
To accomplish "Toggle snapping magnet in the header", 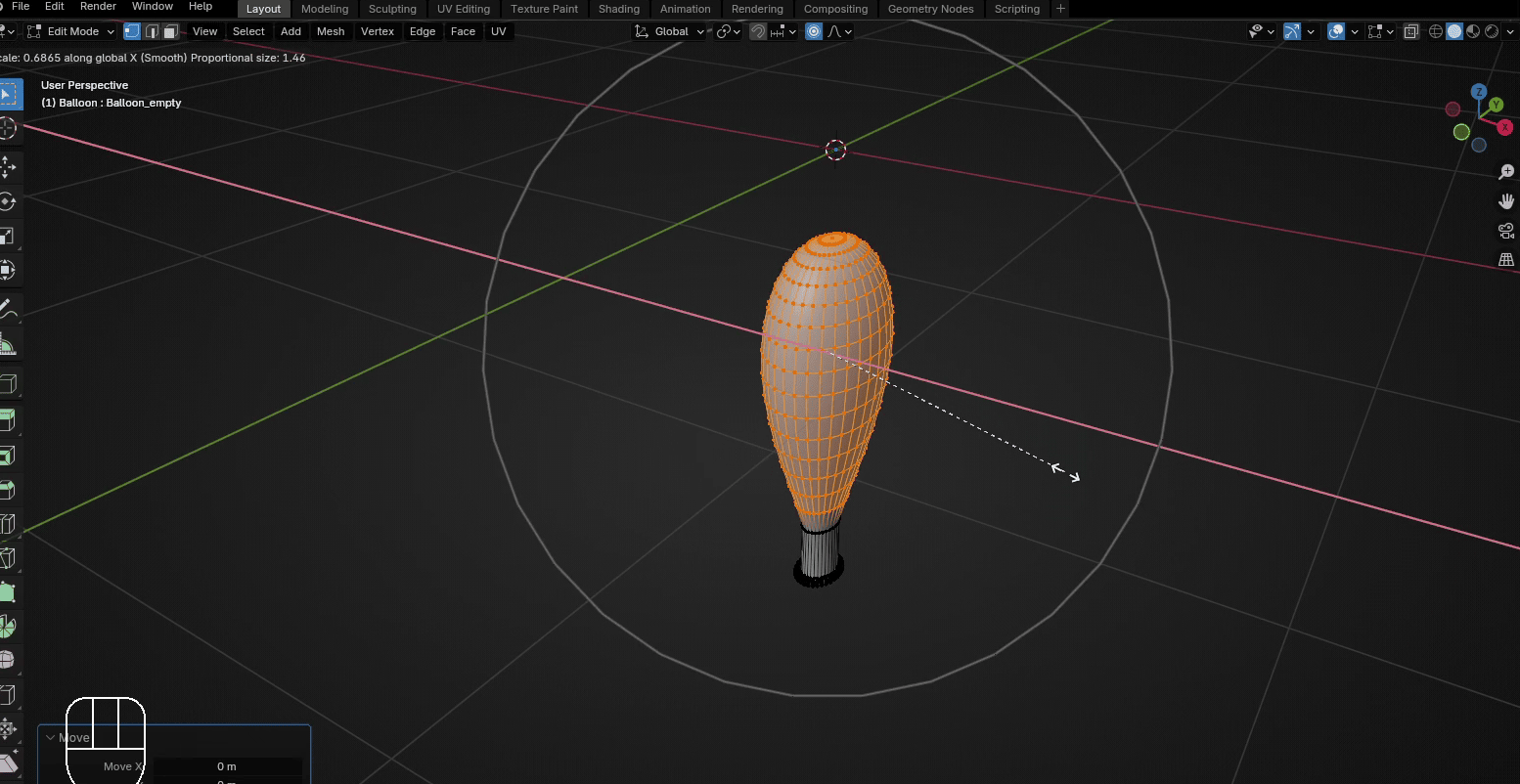I will coord(758,31).
